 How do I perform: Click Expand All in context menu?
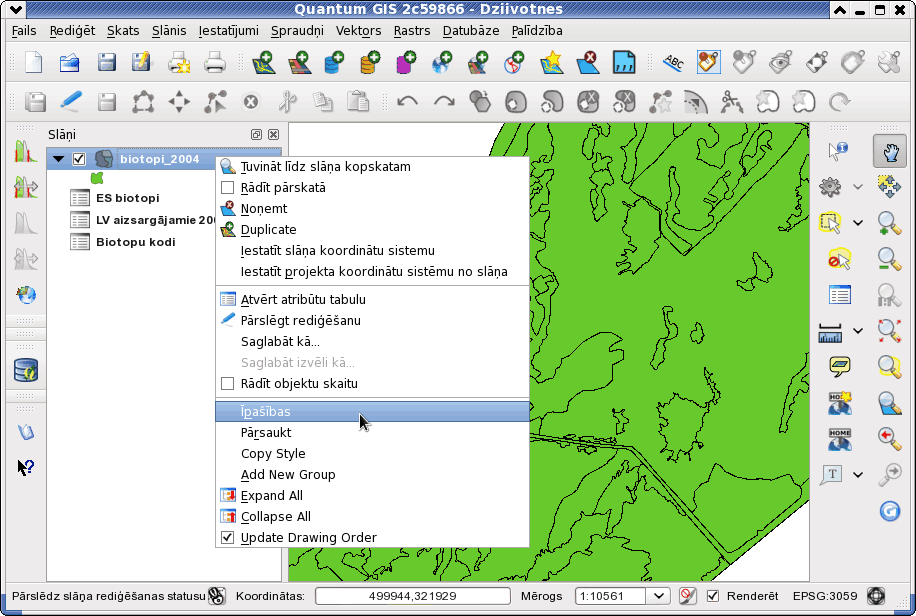[x=372, y=496]
